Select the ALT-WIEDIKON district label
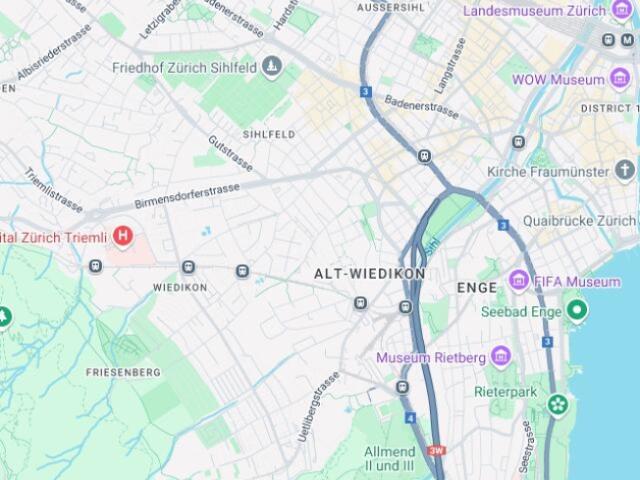Image resolution: width=640 pixels, height=480 pixels. coord(370,274)
